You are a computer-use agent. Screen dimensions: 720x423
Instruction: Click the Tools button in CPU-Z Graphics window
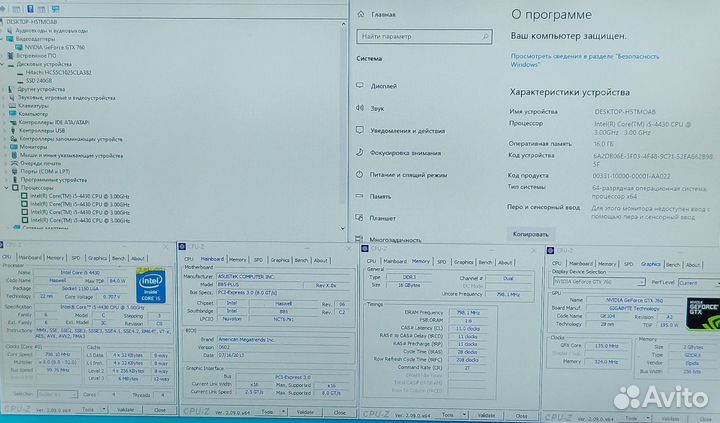(631, 418)
